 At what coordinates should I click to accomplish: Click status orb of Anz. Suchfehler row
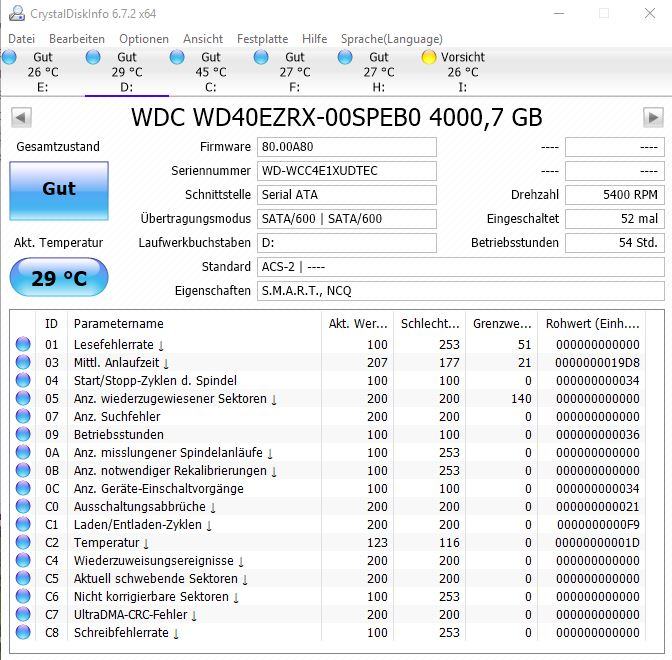pyautogui.click(x=23, y=416)
